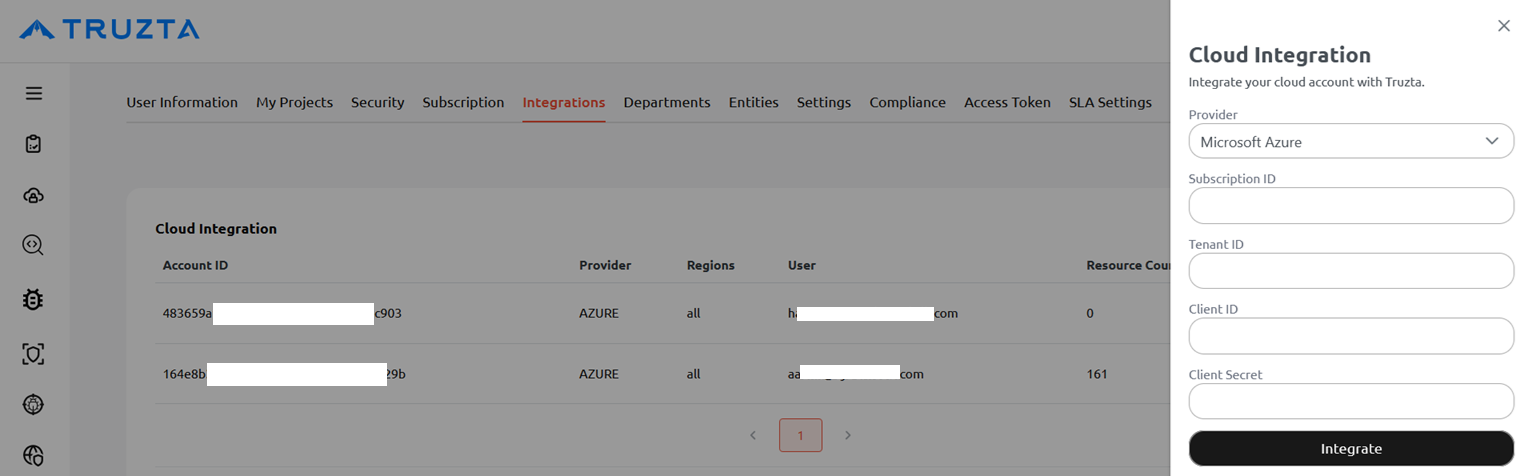
Task: Go to the Settings tab
Action: click(824, 102)
